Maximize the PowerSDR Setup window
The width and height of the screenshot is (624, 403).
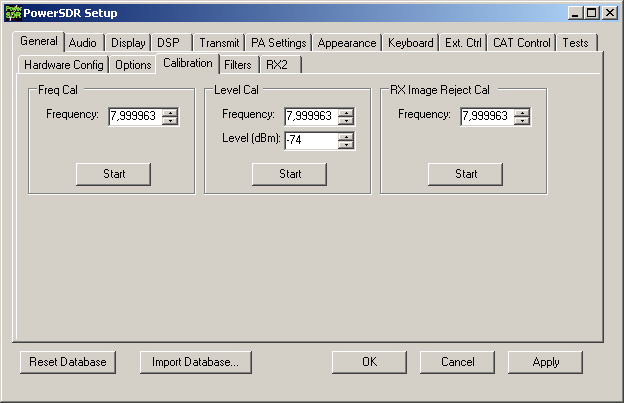pyautogui.click(x=591, y=13)
